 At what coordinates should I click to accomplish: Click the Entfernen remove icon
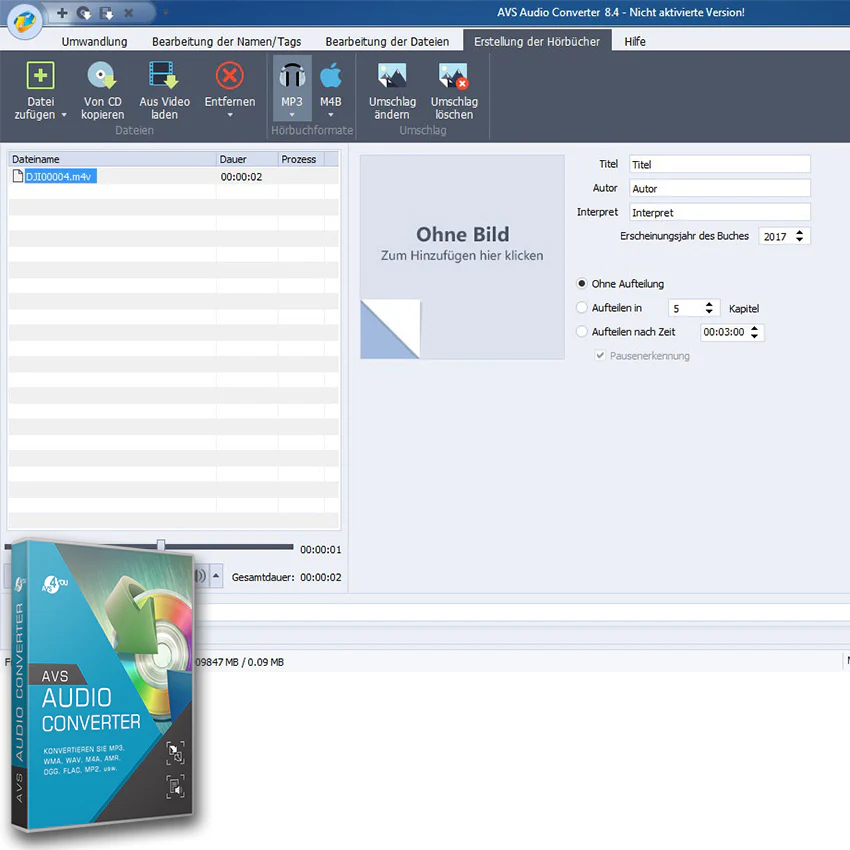[230, 75]
